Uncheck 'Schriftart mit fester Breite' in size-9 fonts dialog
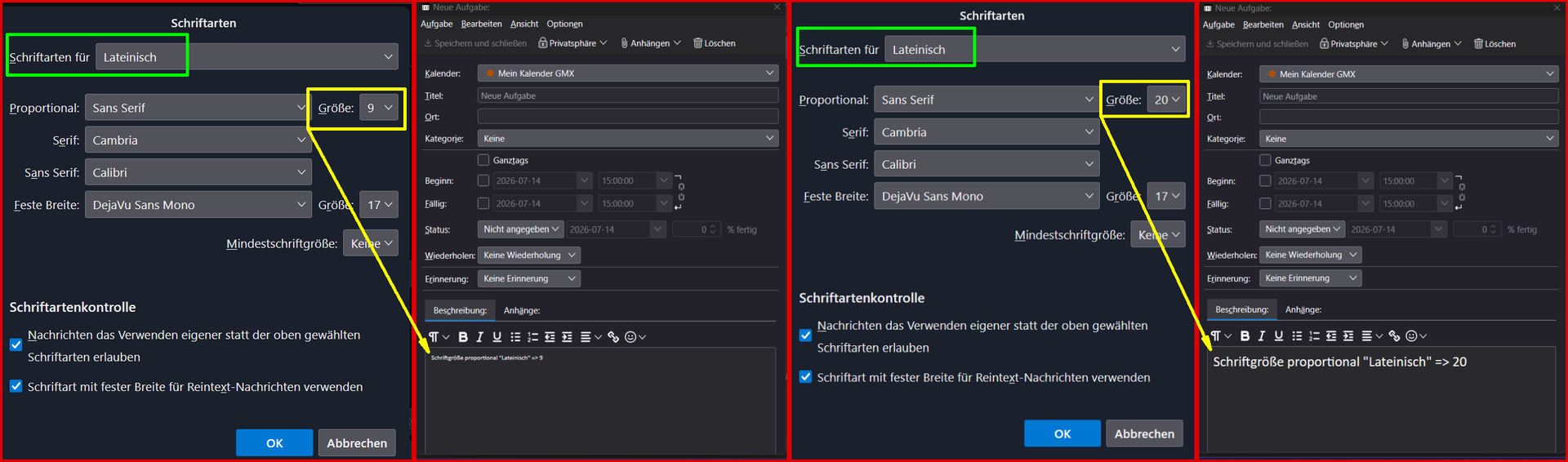The height and width of the screenshot is (462, 1568). [x=16, y=386]
